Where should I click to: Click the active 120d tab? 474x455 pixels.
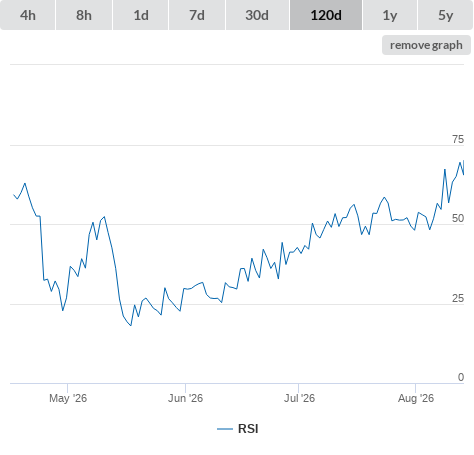(326, 15)
